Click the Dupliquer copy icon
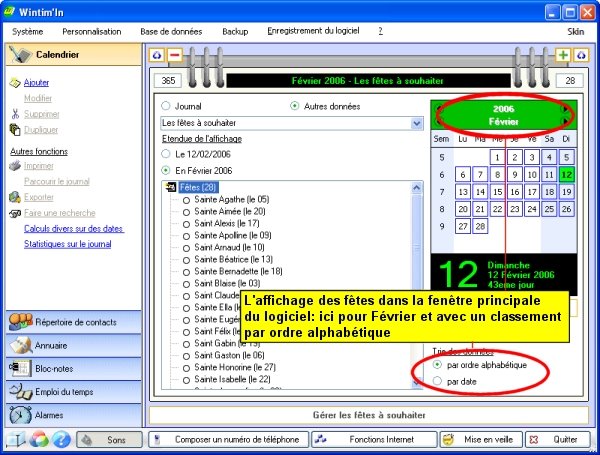 pyautogui.click(x=15, y=130)
